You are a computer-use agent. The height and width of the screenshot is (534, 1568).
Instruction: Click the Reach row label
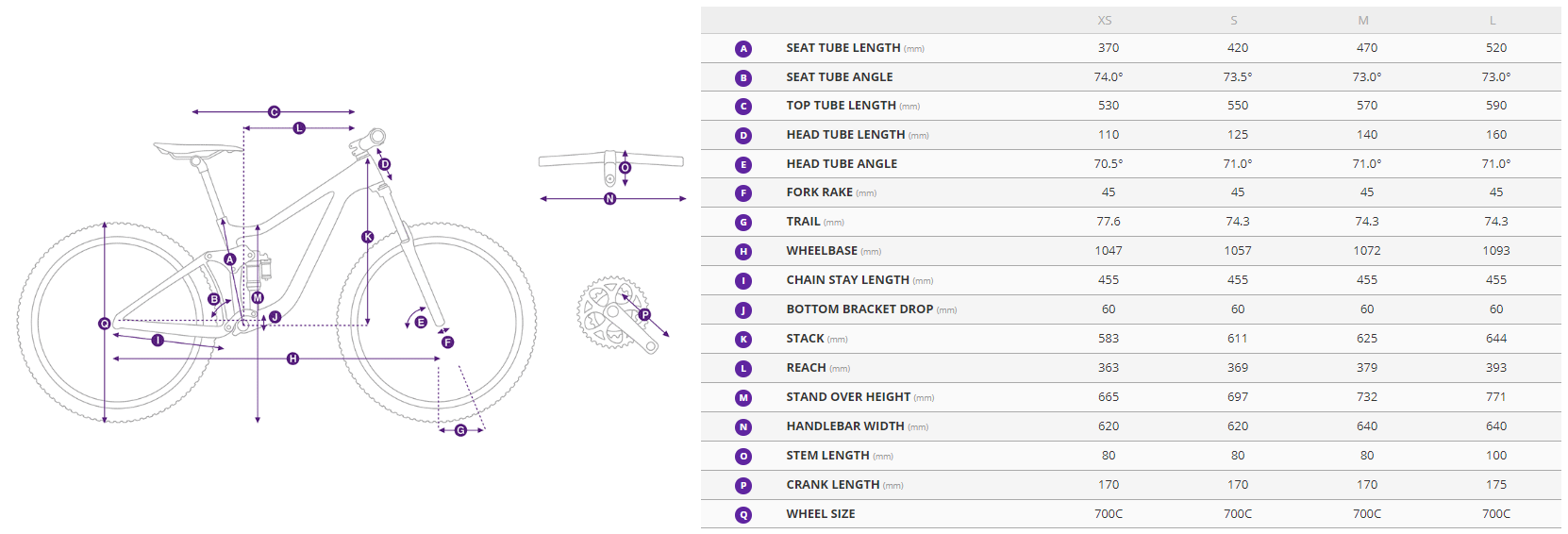coord(806,368)
